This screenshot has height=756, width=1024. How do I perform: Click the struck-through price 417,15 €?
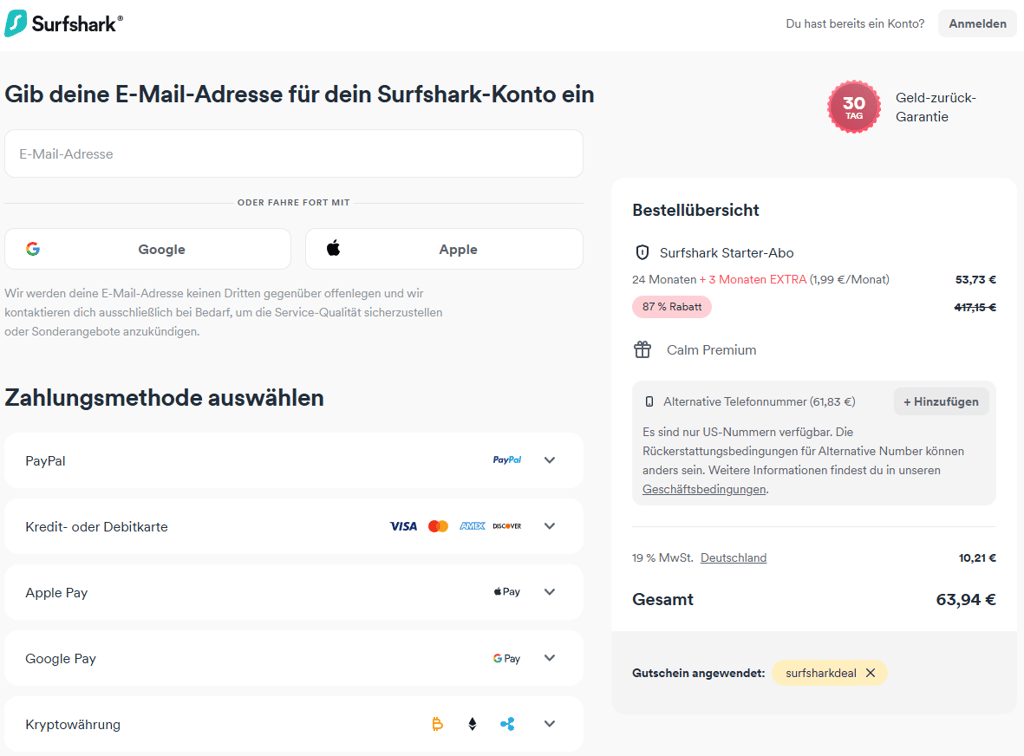[x=975, y=307]
